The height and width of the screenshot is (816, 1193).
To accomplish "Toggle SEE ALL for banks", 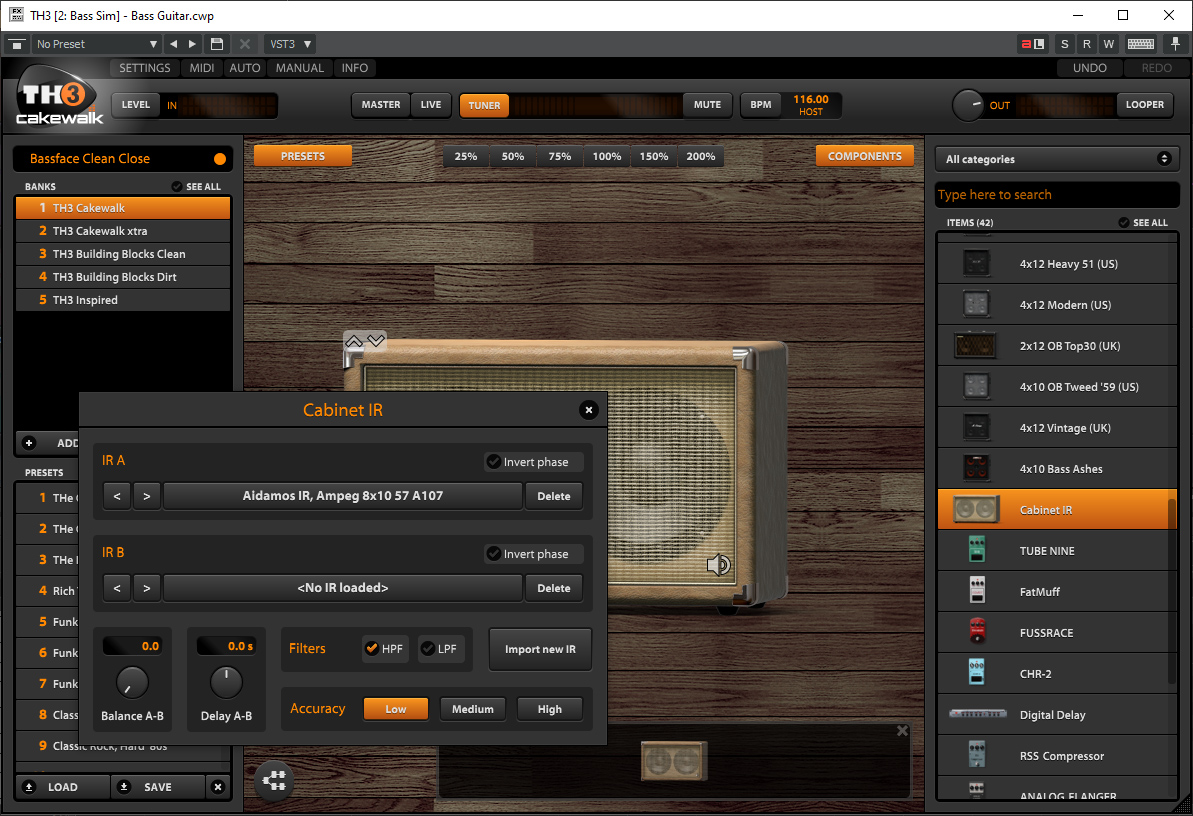I will click(x=196, y=186).
